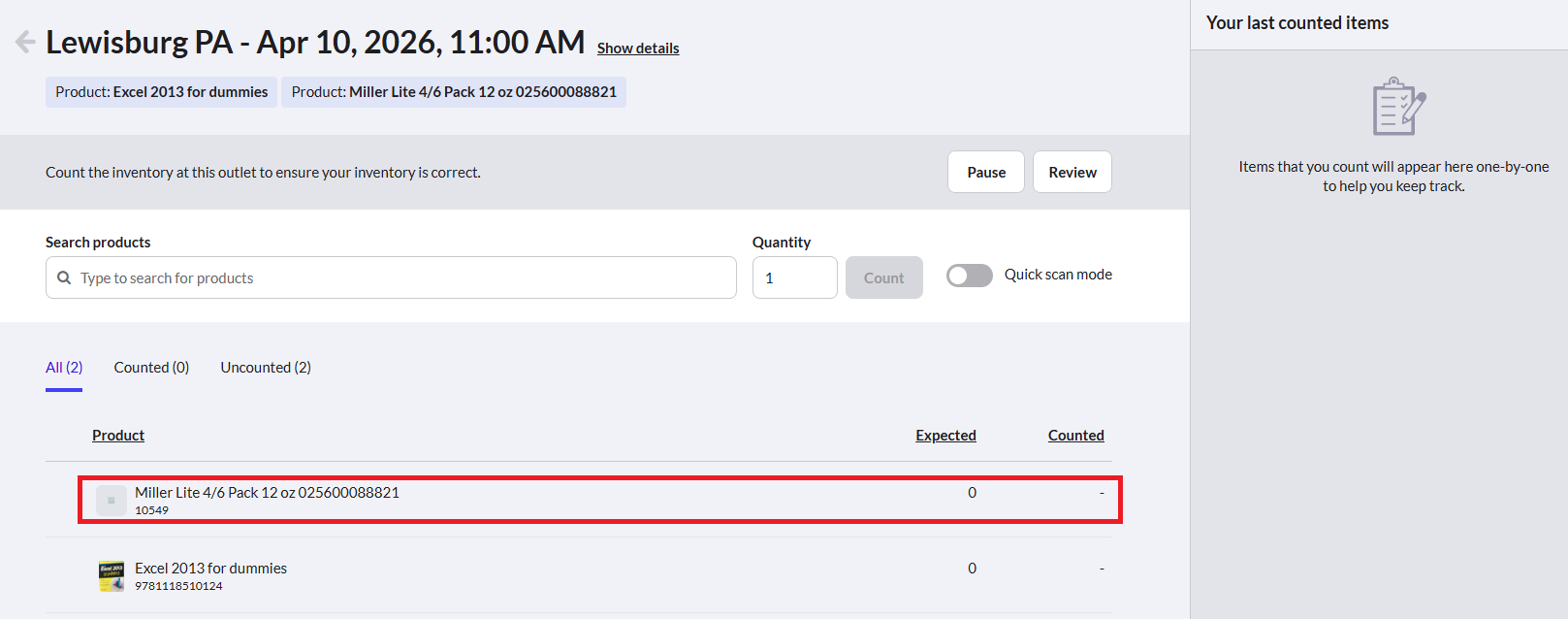Image resolution: width=1568 pixels, height=619 pixels.
Task: Click the expected value 0 in the Excel 2013 row
Action: tap(972, 569)
